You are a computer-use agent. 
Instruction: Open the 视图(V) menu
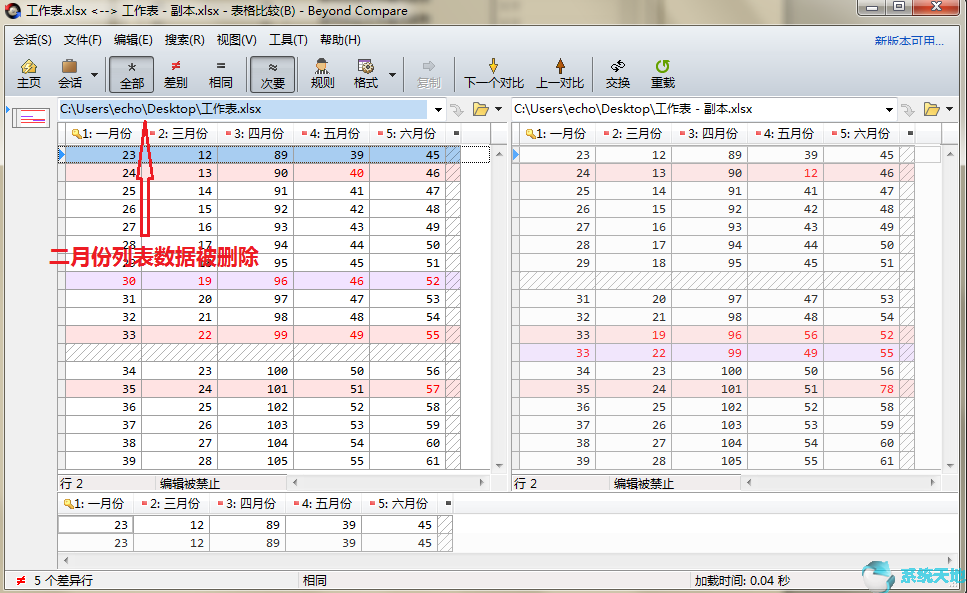tap(236, 40)
